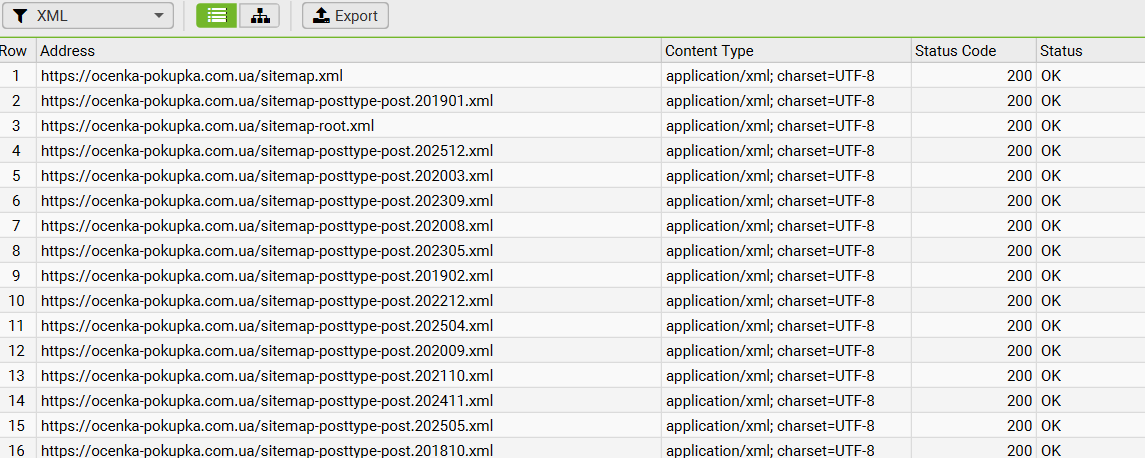The image size is (1145, 458).
Task: Click row number 10
Action: [16, 301]
